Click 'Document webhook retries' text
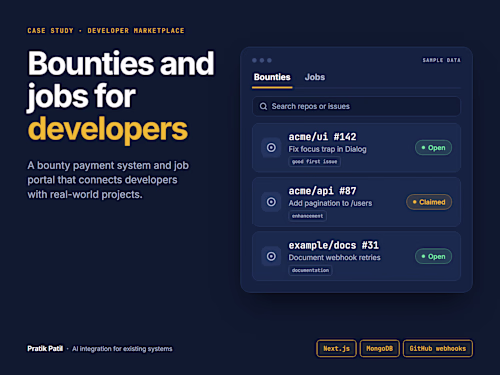500x375 pixels. point(334,258)
